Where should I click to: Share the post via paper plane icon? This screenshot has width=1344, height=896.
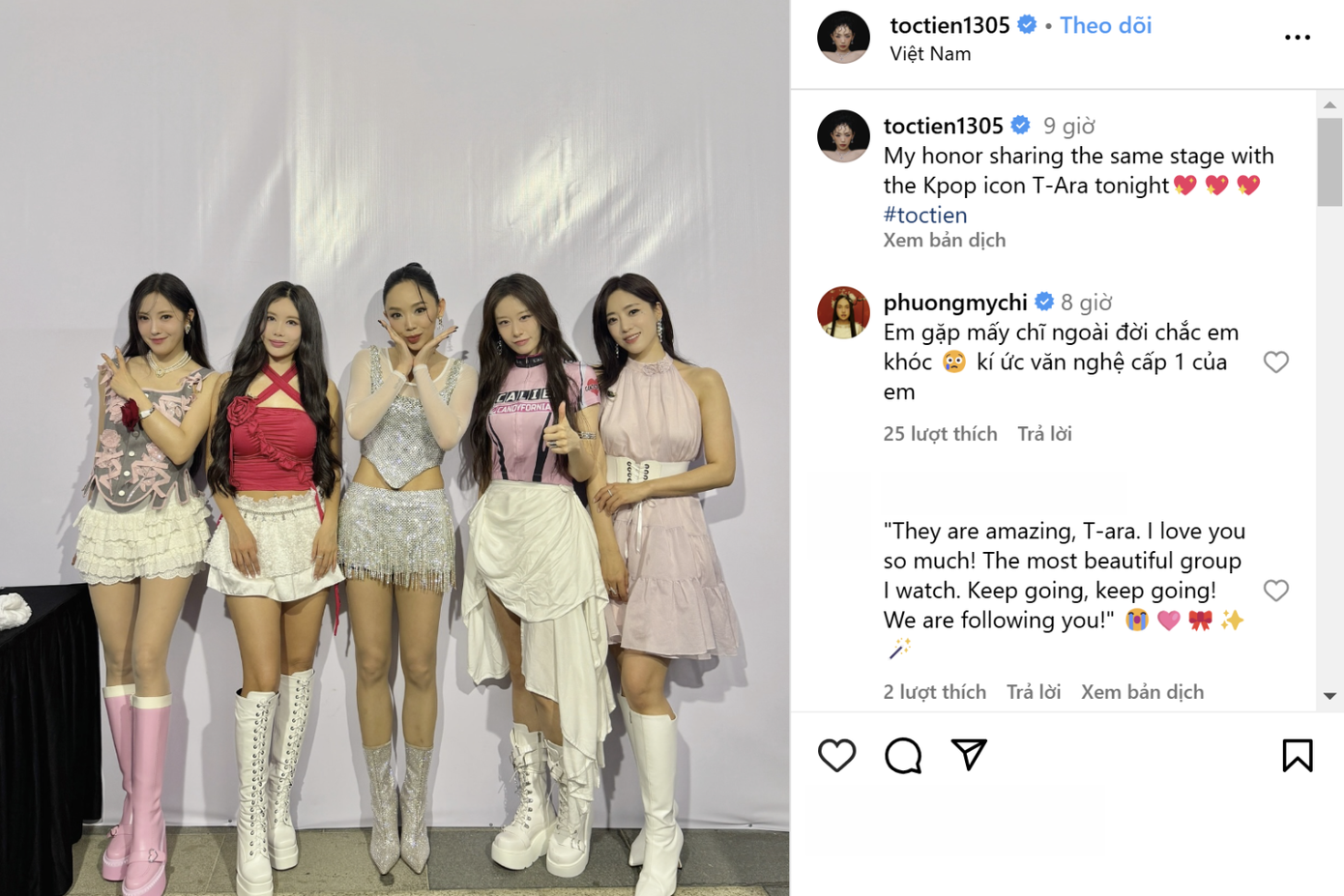click(969, 754)
